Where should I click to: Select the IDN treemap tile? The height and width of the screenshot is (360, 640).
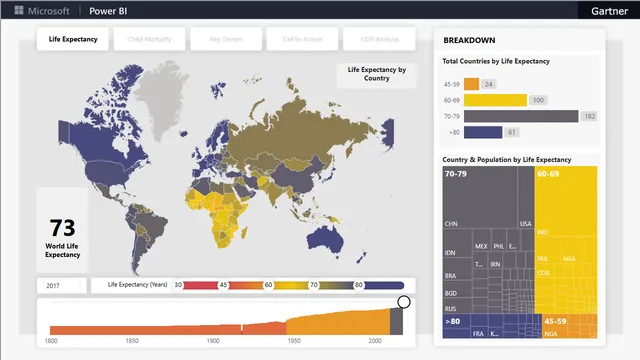[x=457, y=244]
